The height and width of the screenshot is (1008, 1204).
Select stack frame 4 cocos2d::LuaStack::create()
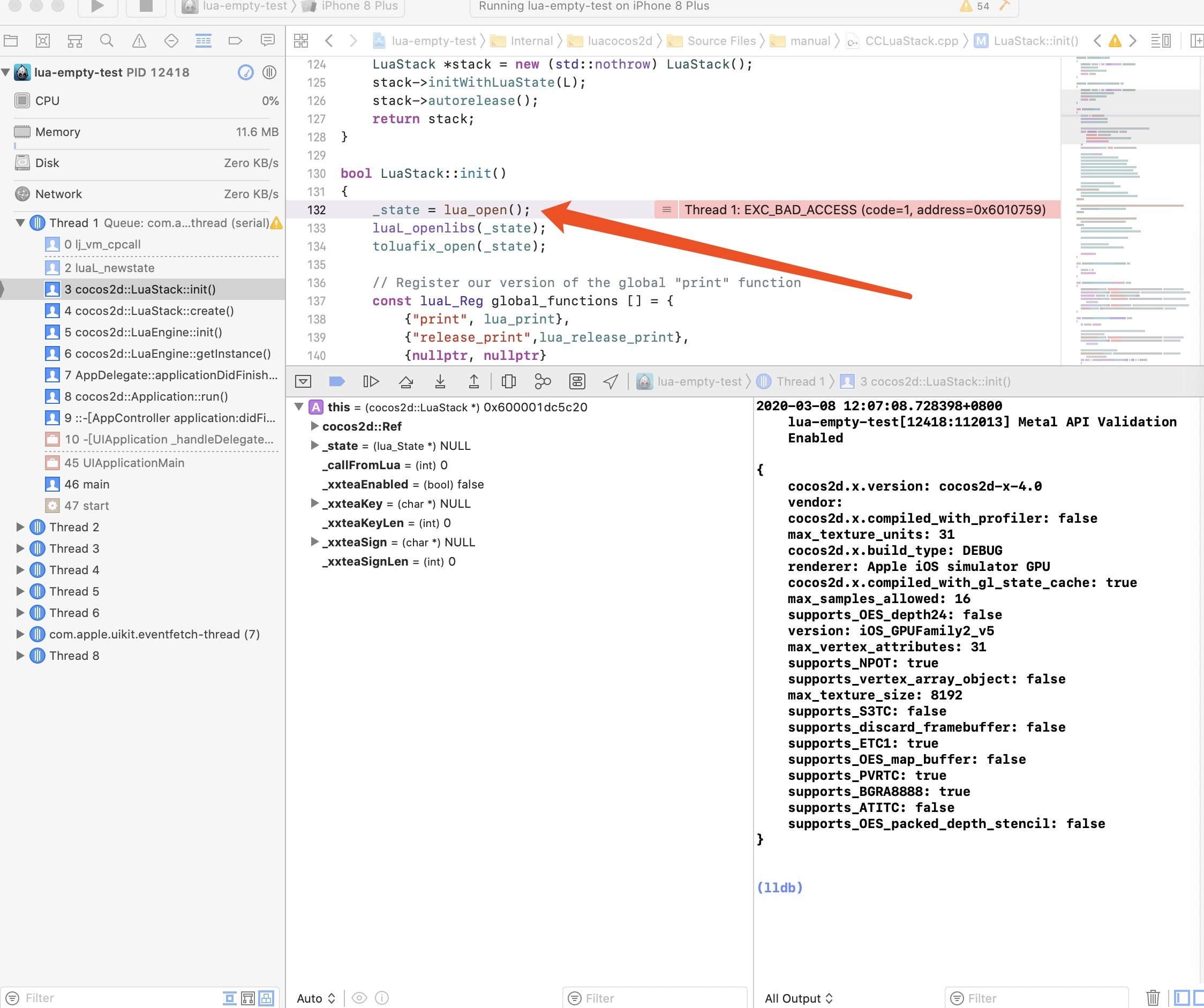click(x=148, y=311)
